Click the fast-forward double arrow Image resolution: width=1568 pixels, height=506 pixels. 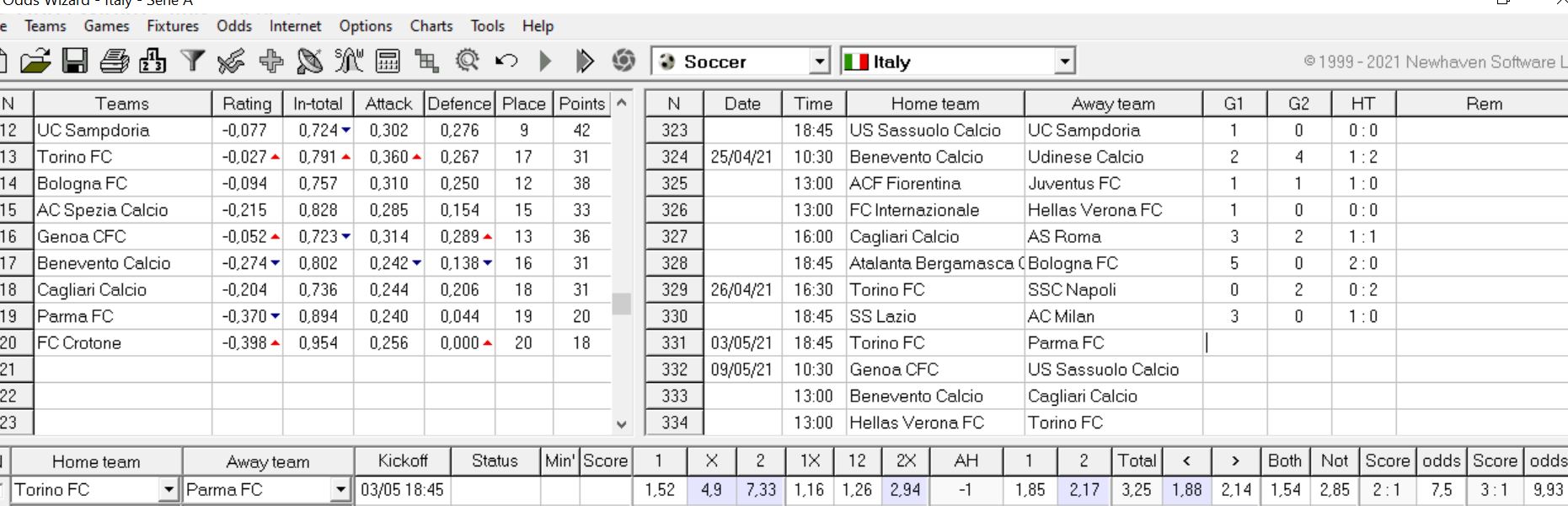[584, 61]
